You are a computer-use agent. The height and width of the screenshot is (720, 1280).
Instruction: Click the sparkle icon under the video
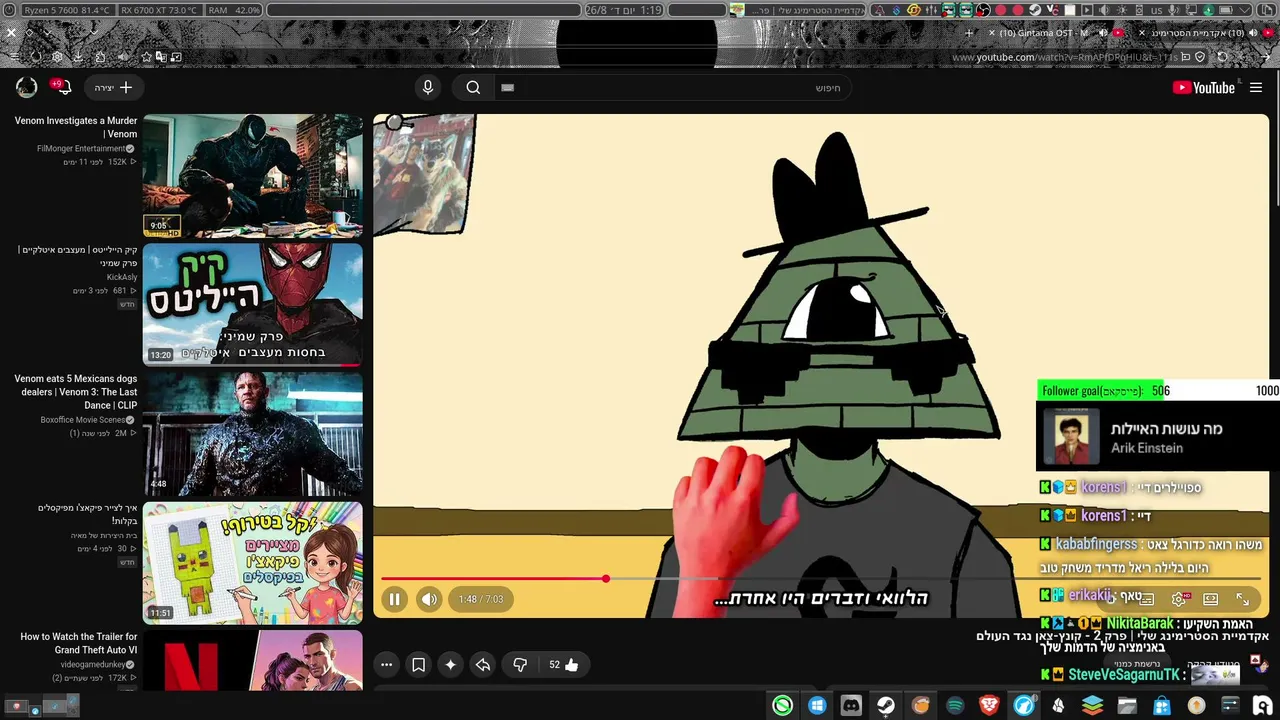451,664
